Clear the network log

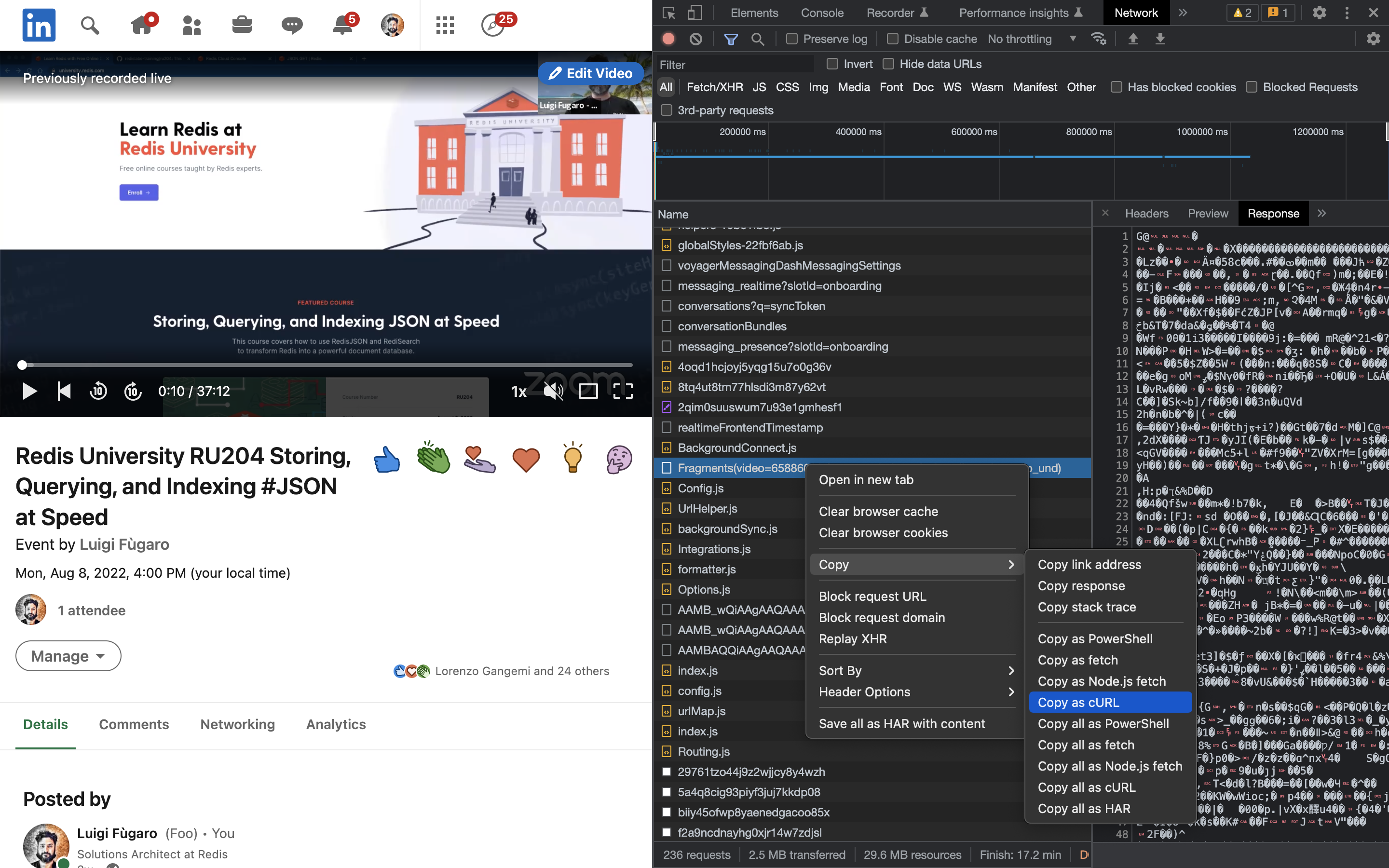click(695, 39)
